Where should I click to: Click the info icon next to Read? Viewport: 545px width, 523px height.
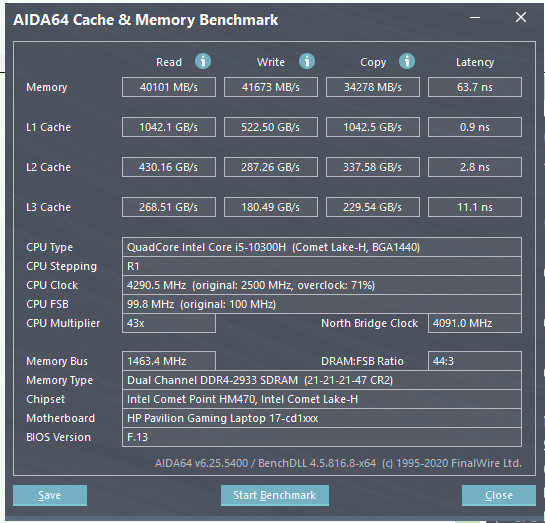tap(203, 62)
